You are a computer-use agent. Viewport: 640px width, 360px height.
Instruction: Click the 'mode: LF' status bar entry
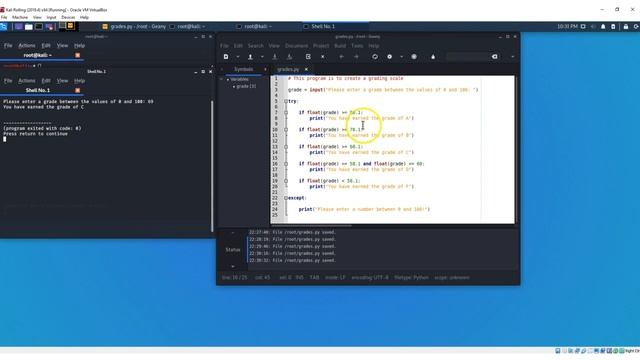[x=335, y=278]
